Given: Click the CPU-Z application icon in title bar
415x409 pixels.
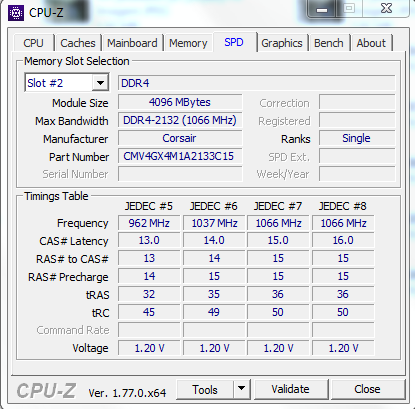Looking at the screenshot, I should 16,13.
